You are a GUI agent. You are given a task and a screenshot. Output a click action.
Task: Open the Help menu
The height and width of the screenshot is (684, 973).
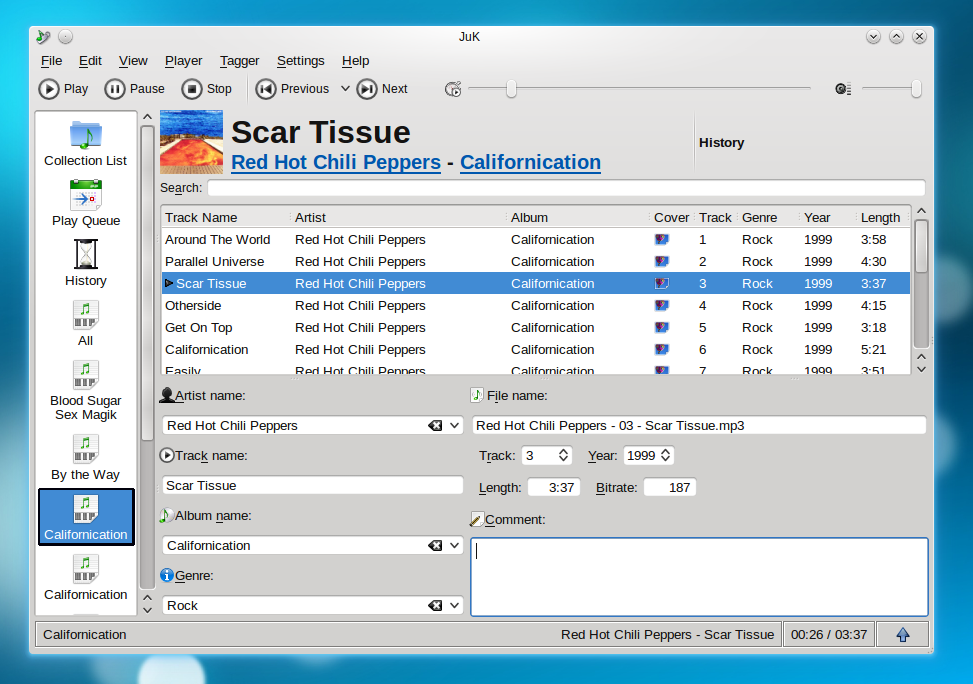(x=355, y=61)
